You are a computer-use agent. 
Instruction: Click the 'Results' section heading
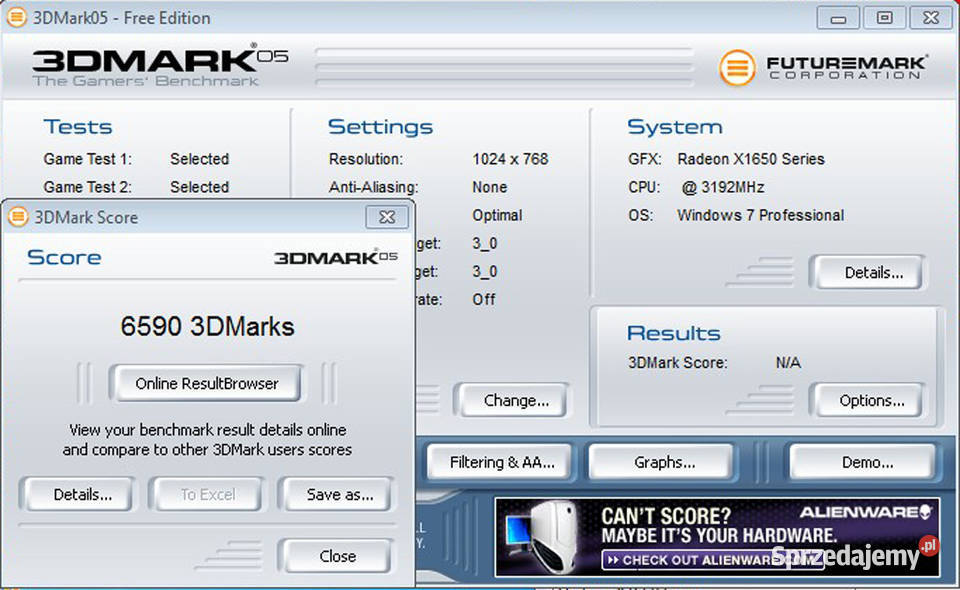pos(673,333)
